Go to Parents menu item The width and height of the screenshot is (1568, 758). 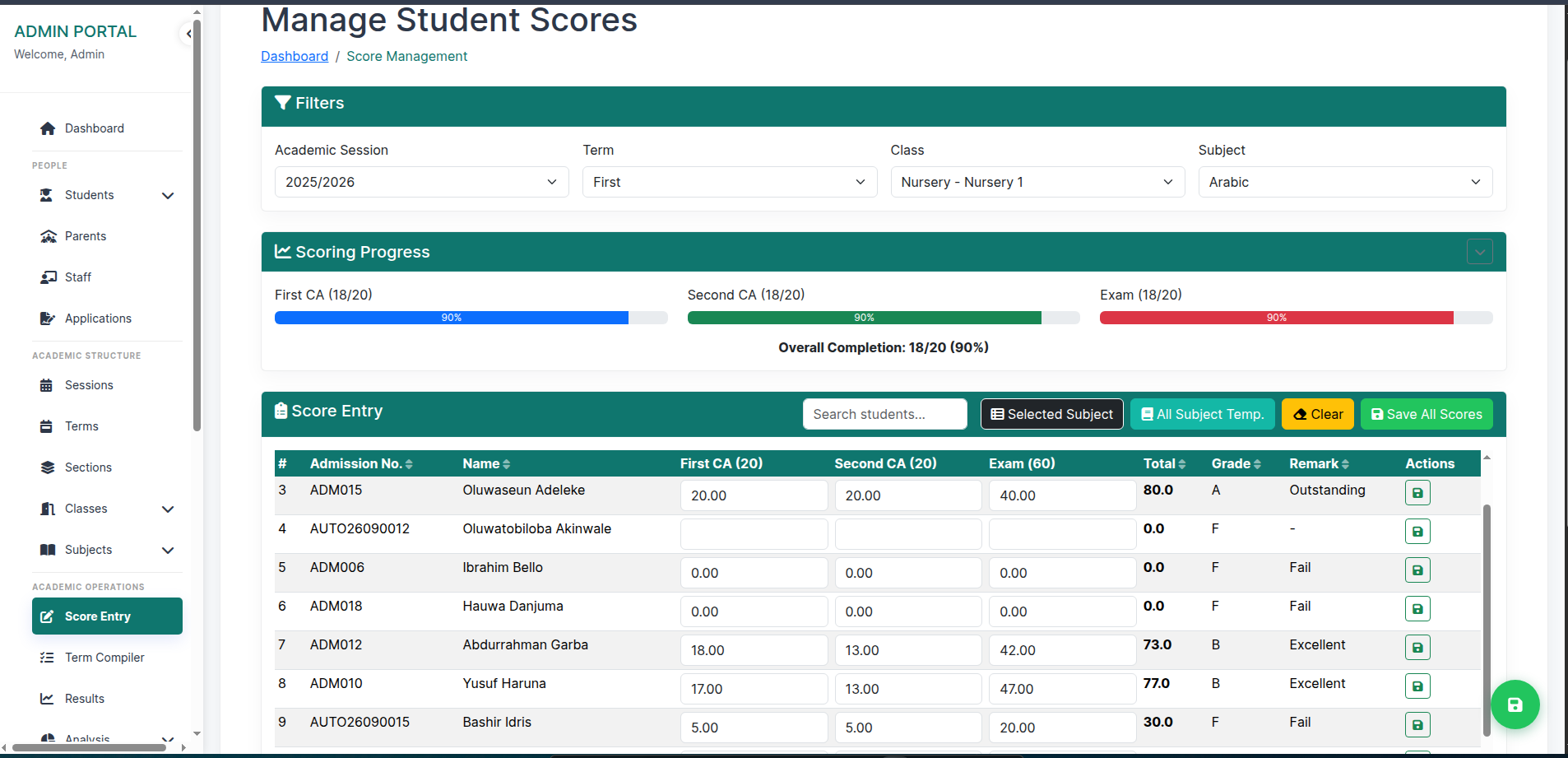pos(107,236)
